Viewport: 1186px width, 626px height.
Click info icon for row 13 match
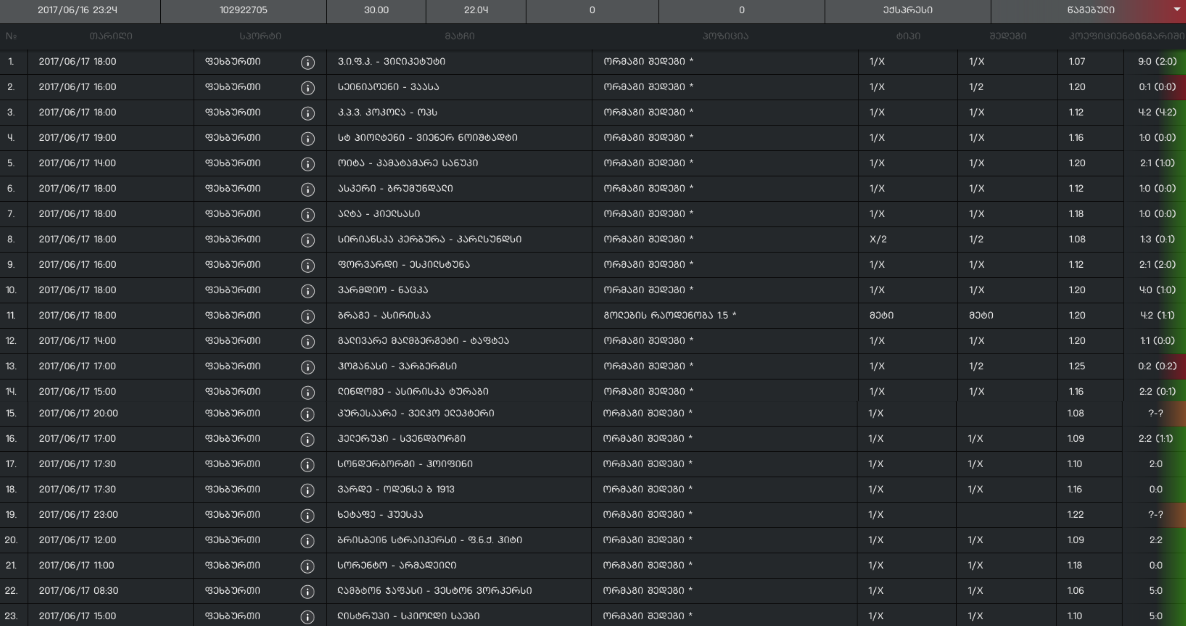pos(308,366)
